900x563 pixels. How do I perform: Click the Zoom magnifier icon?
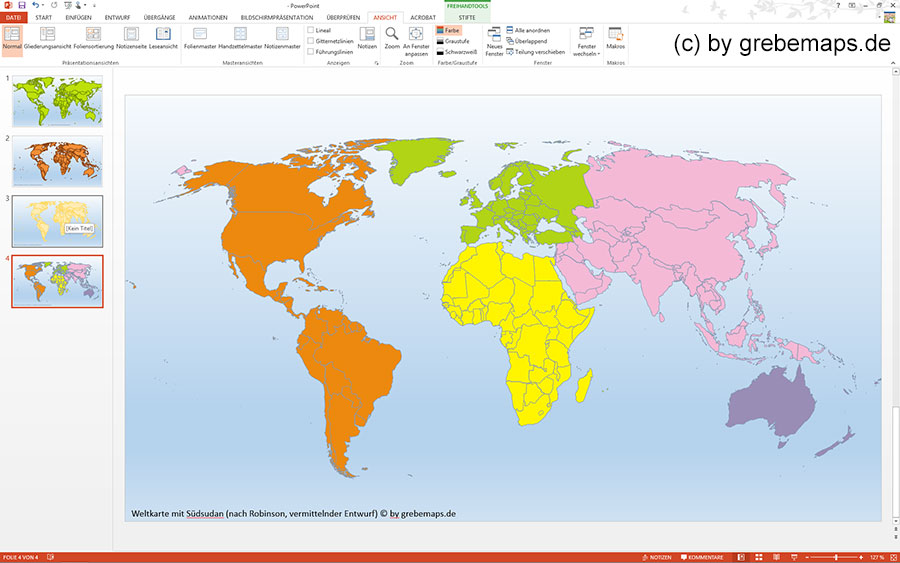(x=392, y=38)
